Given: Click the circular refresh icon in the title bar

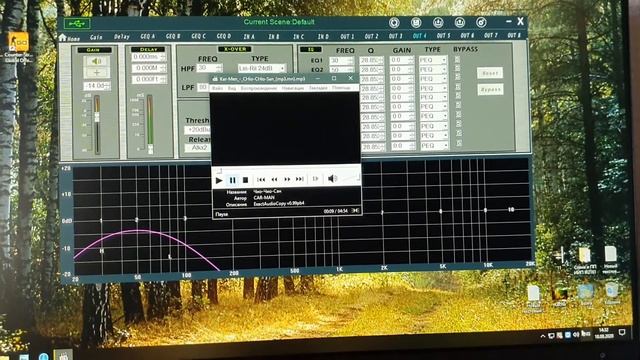Looking at the screenshot, I should [x=394, y=23].
